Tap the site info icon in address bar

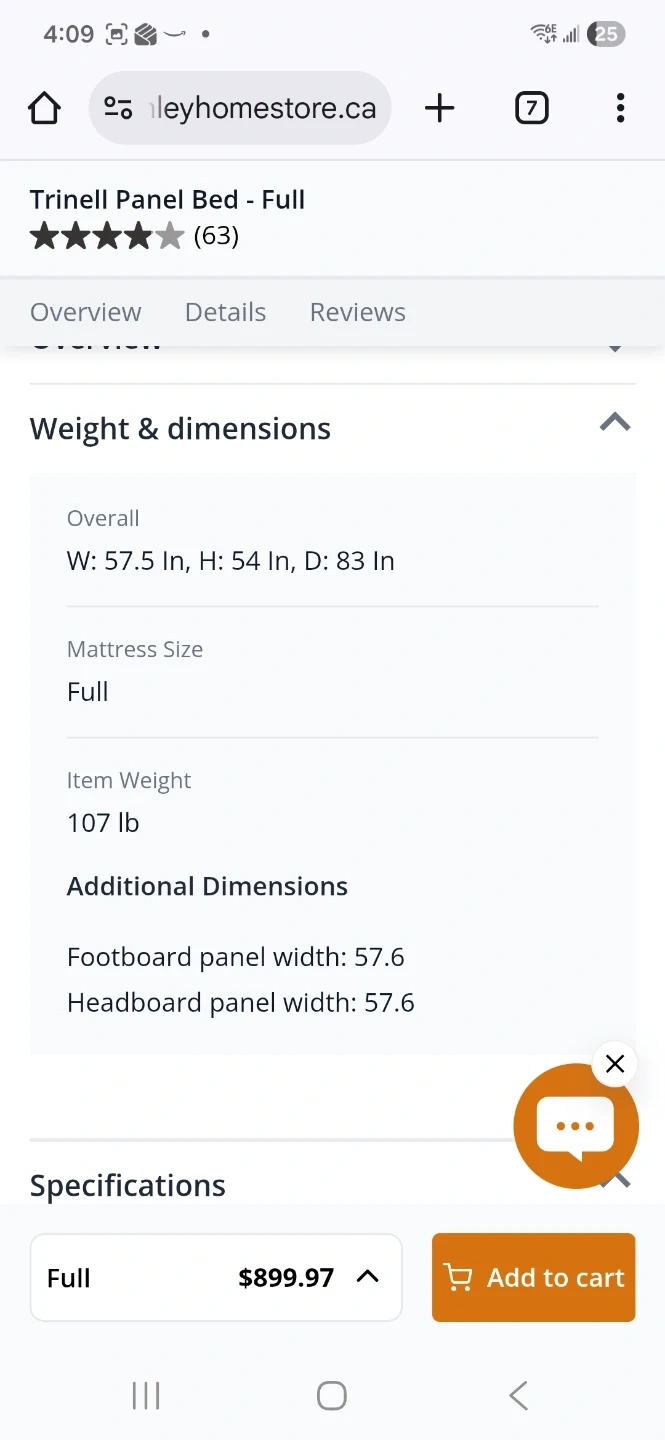tap(119, 108)
